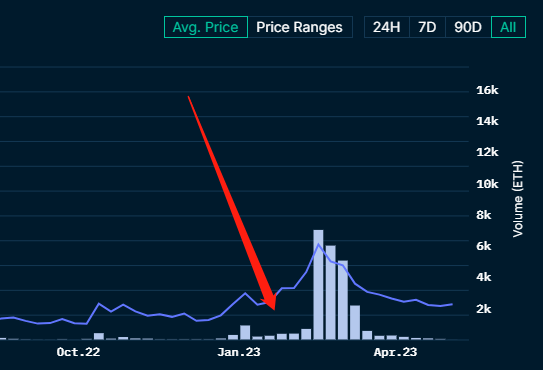Click the 14k volume axis label

tap(487, 121)
